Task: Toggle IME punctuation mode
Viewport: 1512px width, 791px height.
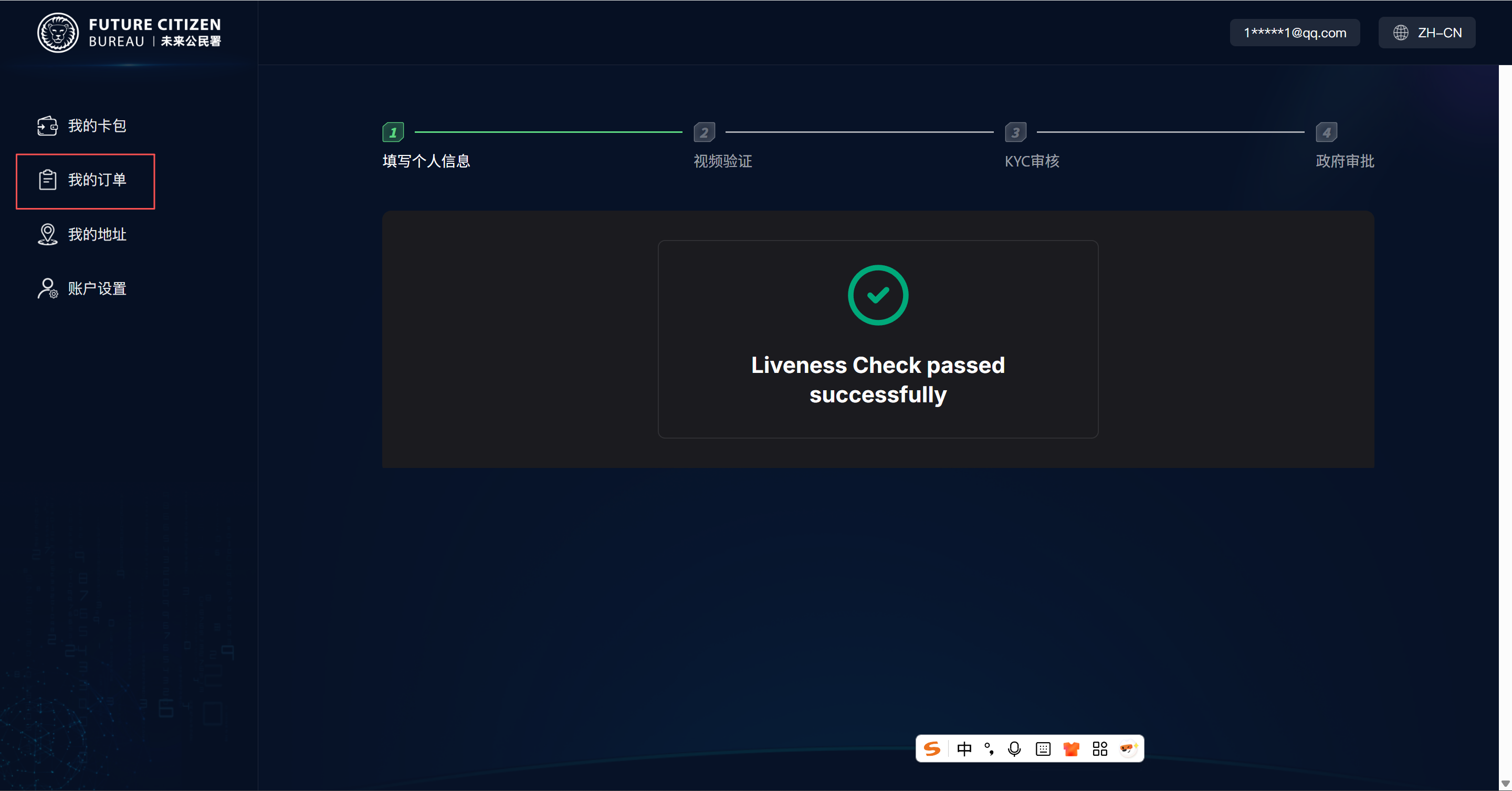Action: (x=989, y=749)
